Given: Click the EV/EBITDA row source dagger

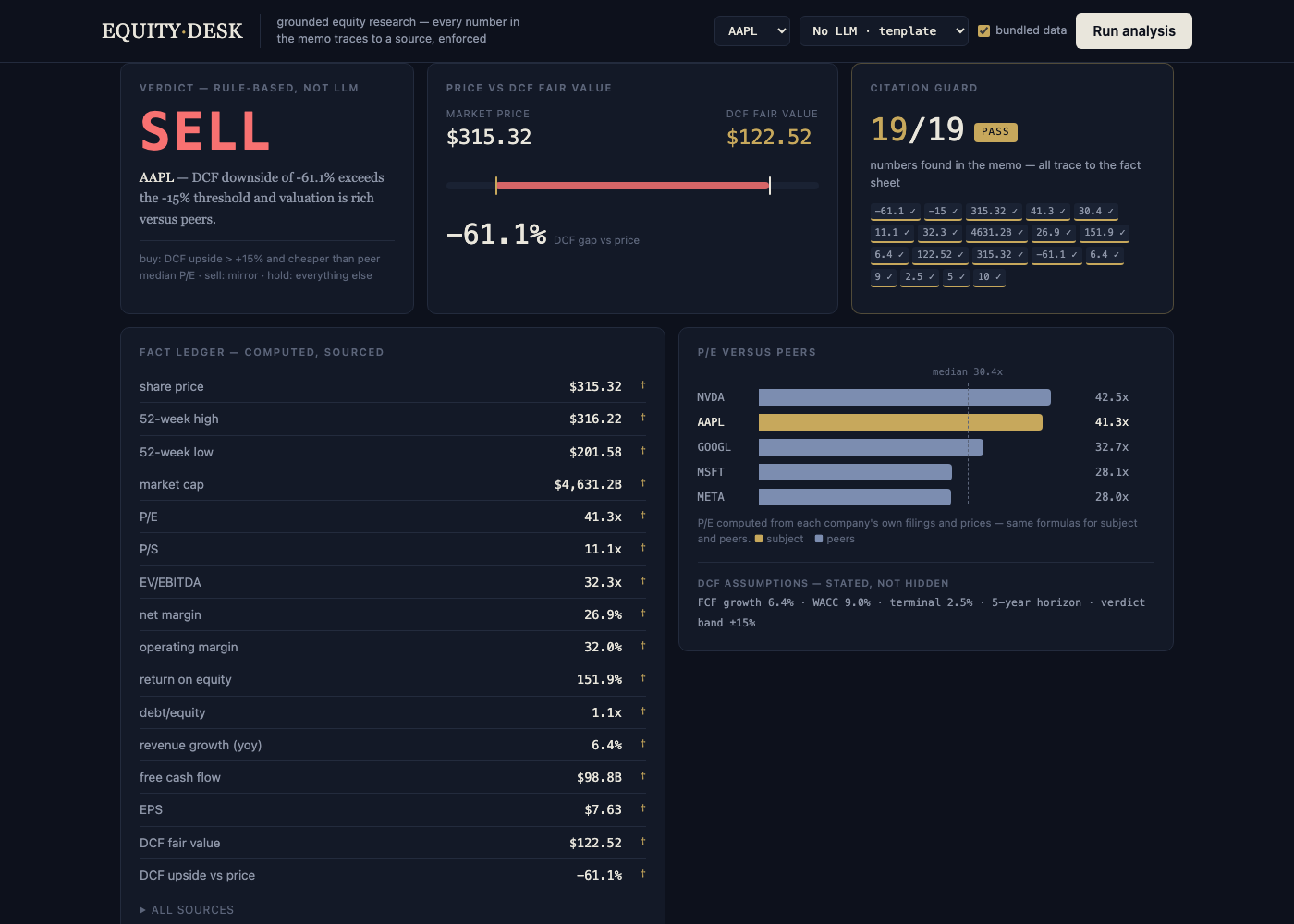Looking at the screenshot, I should [642, 581].
